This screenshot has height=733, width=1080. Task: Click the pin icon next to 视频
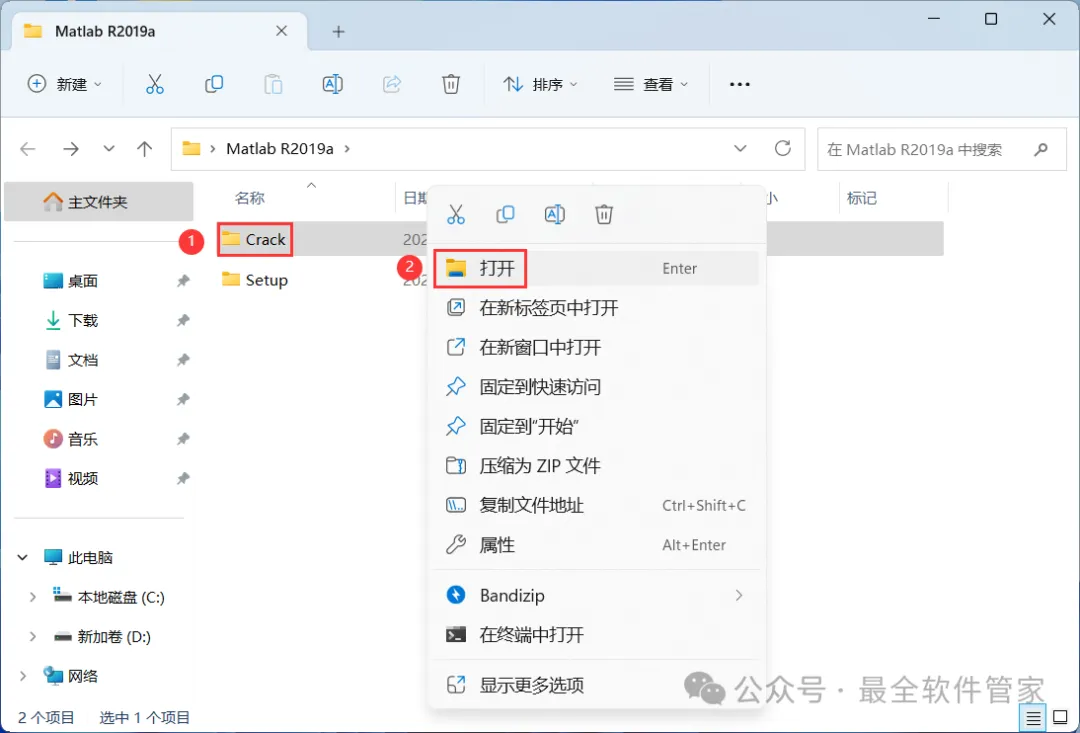(183, 478)
